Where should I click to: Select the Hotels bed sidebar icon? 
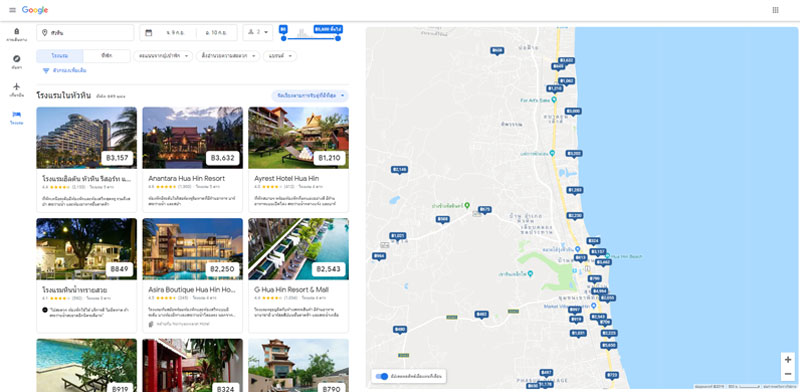tap(17, 117)
